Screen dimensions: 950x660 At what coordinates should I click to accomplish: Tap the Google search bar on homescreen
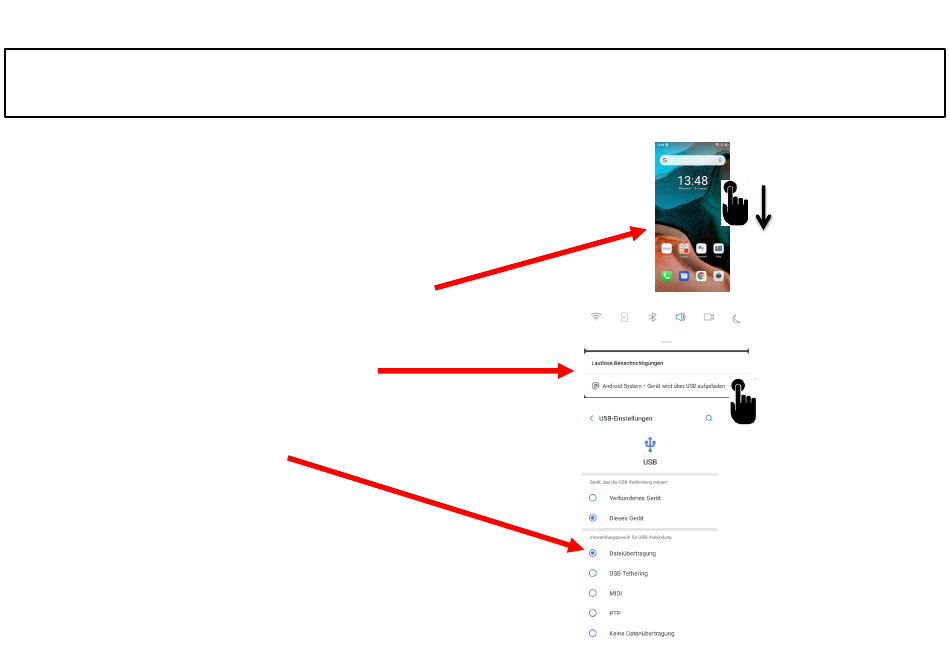693,160
